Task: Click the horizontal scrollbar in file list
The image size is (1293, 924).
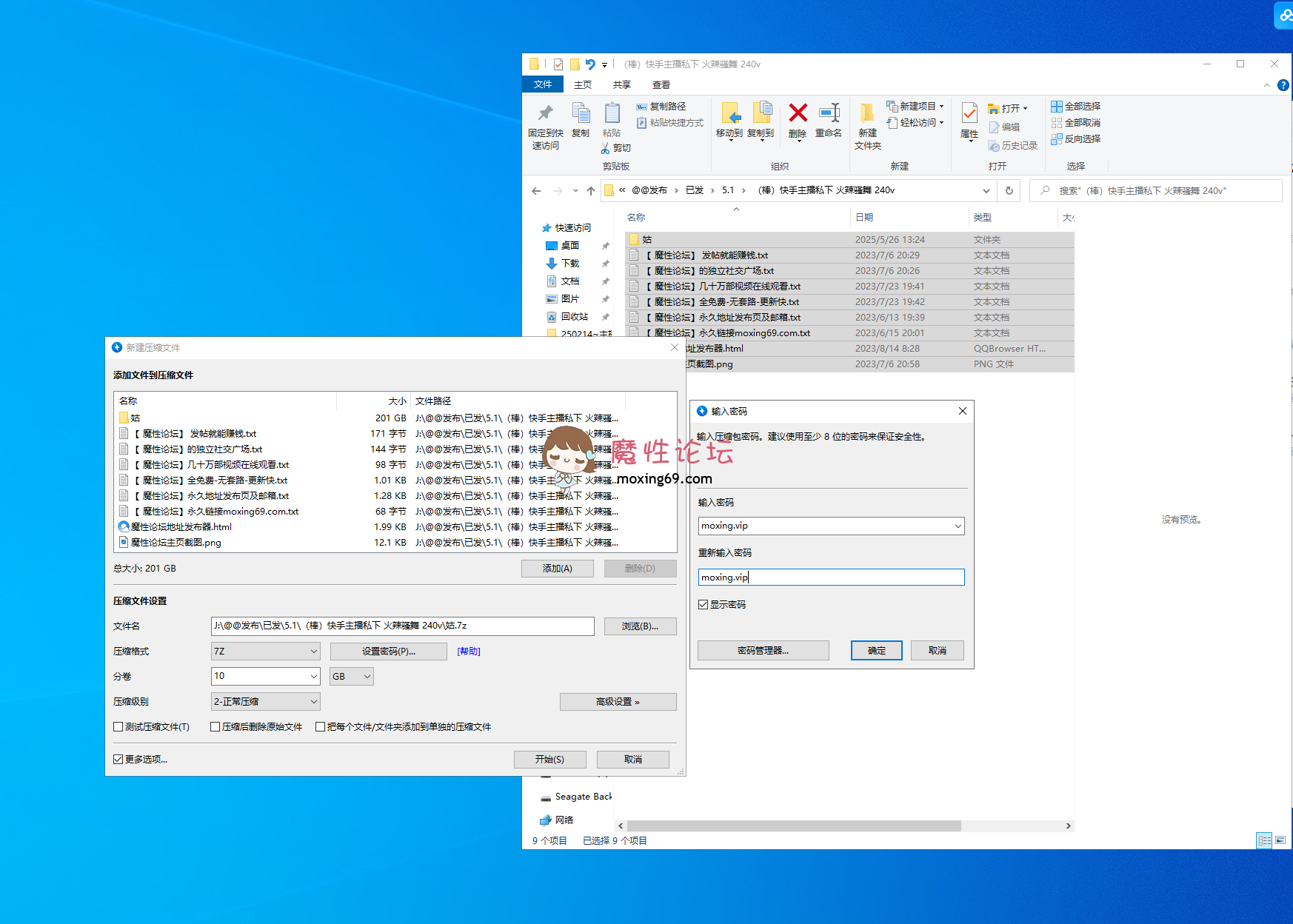Action: [793, 826]
